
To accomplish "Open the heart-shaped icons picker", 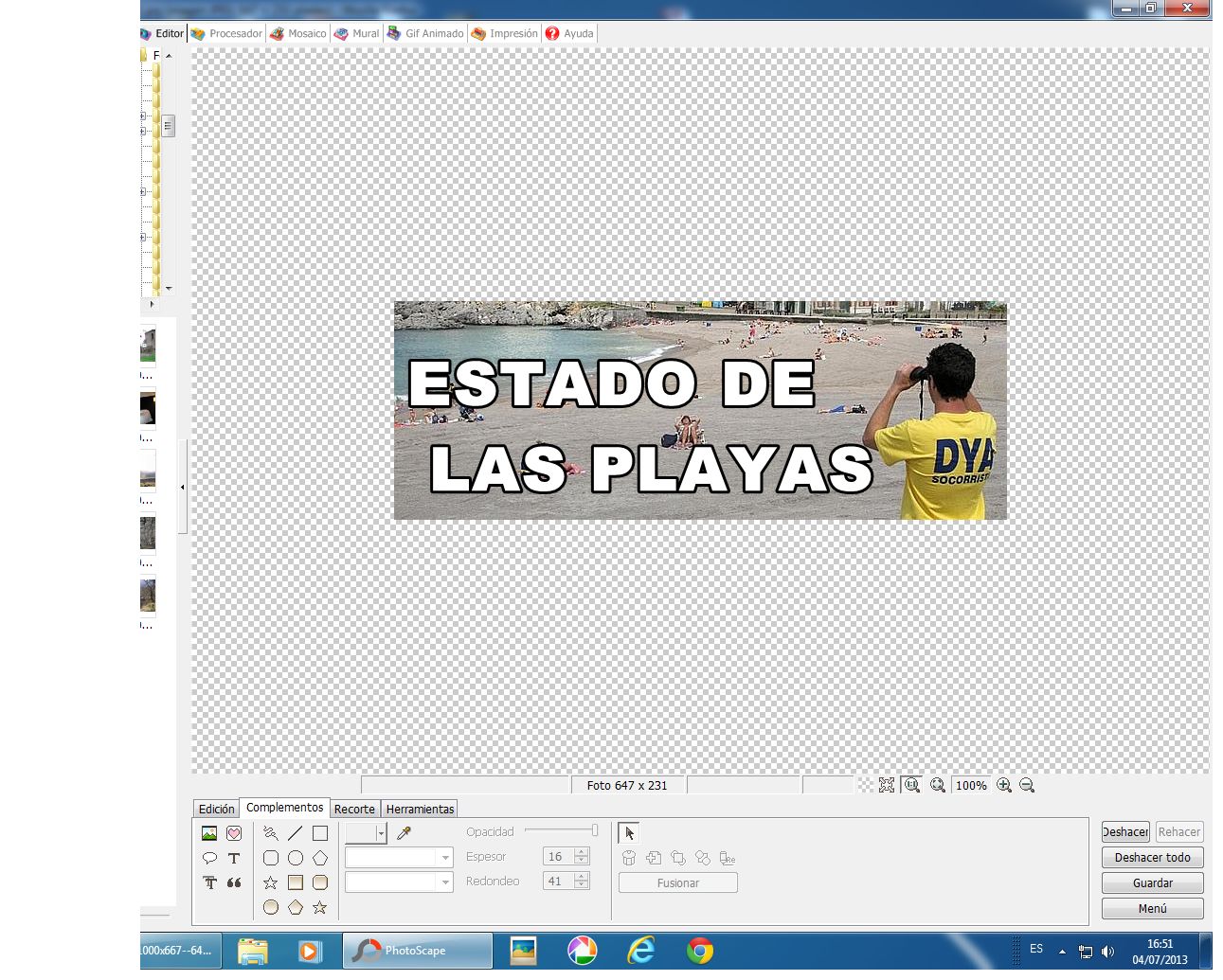I will tap(234, 833).
